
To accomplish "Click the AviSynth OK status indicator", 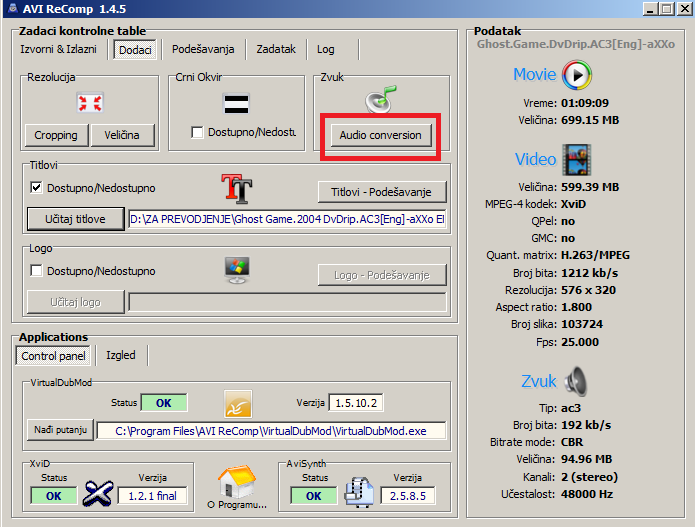I will point(313,496).
